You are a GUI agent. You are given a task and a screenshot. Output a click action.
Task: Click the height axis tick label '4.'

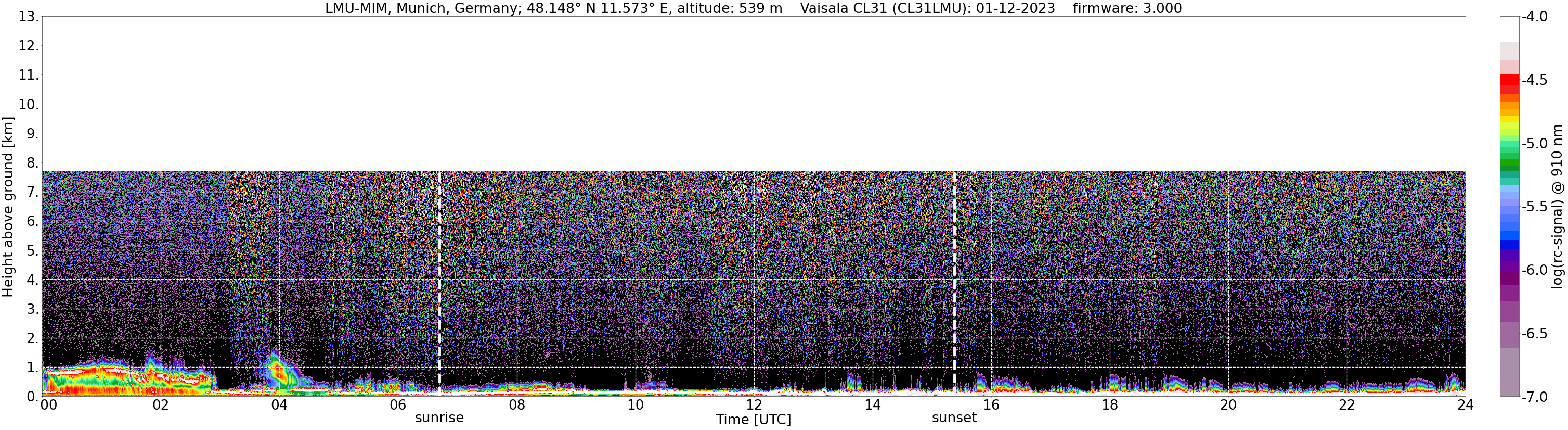point(32,280)
